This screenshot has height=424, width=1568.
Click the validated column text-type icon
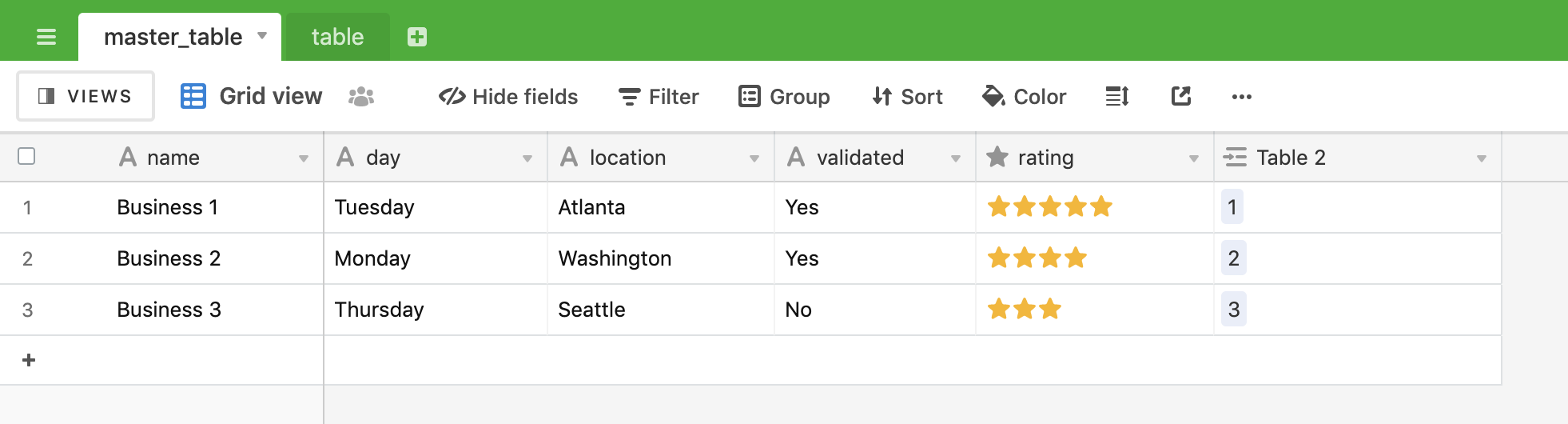click(x=796, y=157)
